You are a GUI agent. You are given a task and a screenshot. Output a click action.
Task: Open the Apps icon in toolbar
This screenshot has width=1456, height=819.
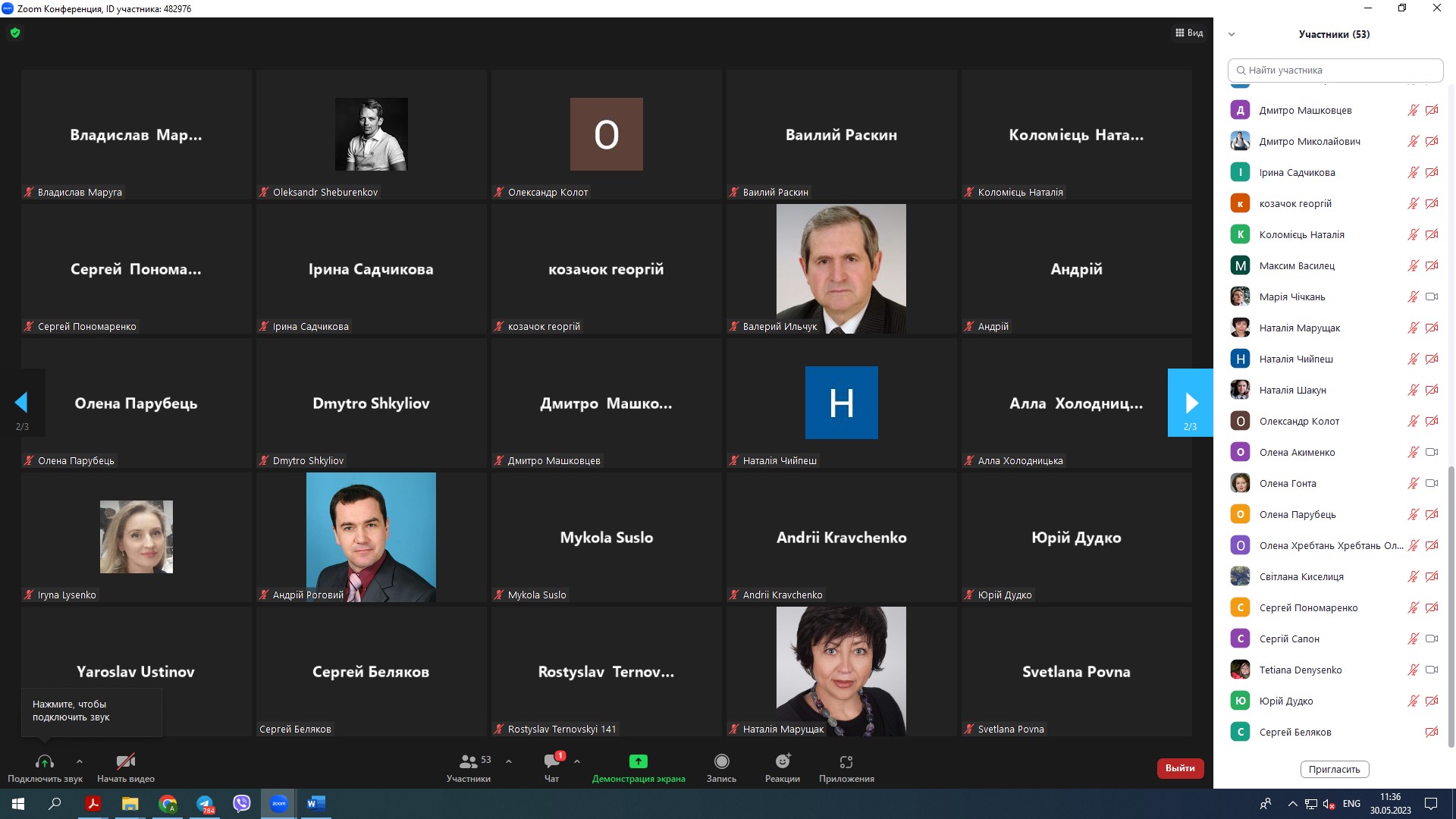[846, 761]
